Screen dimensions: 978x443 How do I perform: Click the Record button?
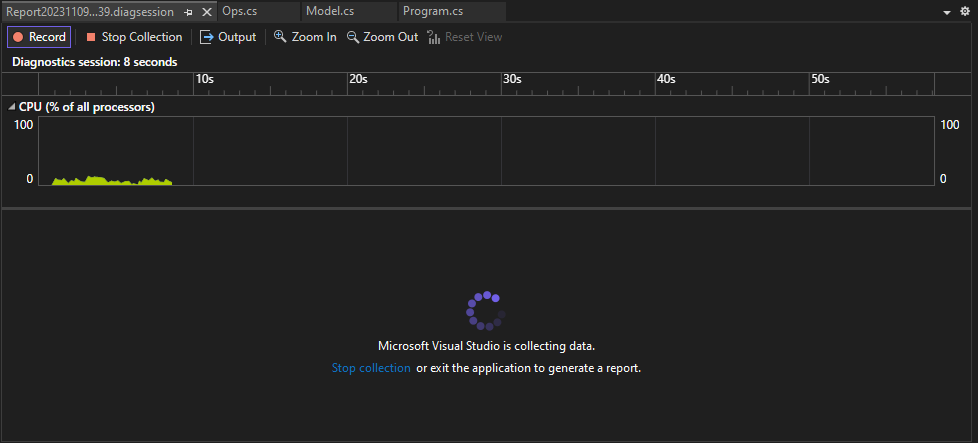tap(39, 37)
